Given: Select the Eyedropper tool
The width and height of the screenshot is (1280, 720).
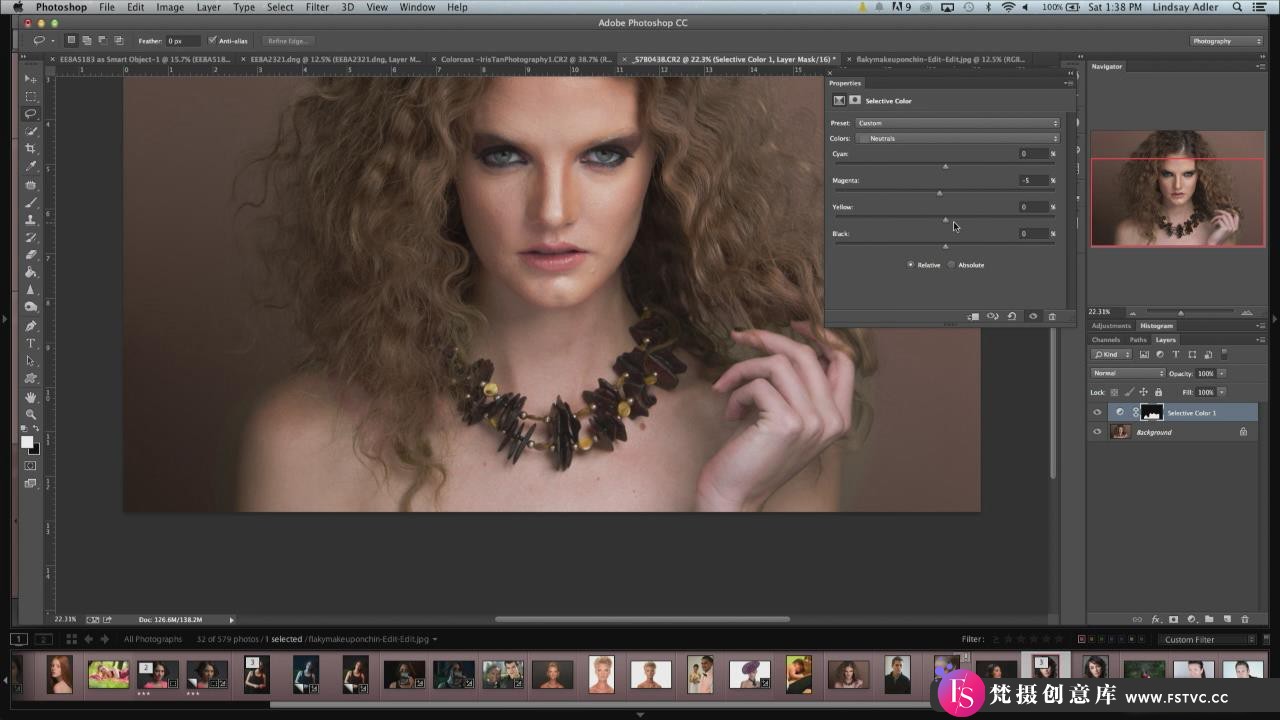Looking at the screenshot, I should (31, 166).
